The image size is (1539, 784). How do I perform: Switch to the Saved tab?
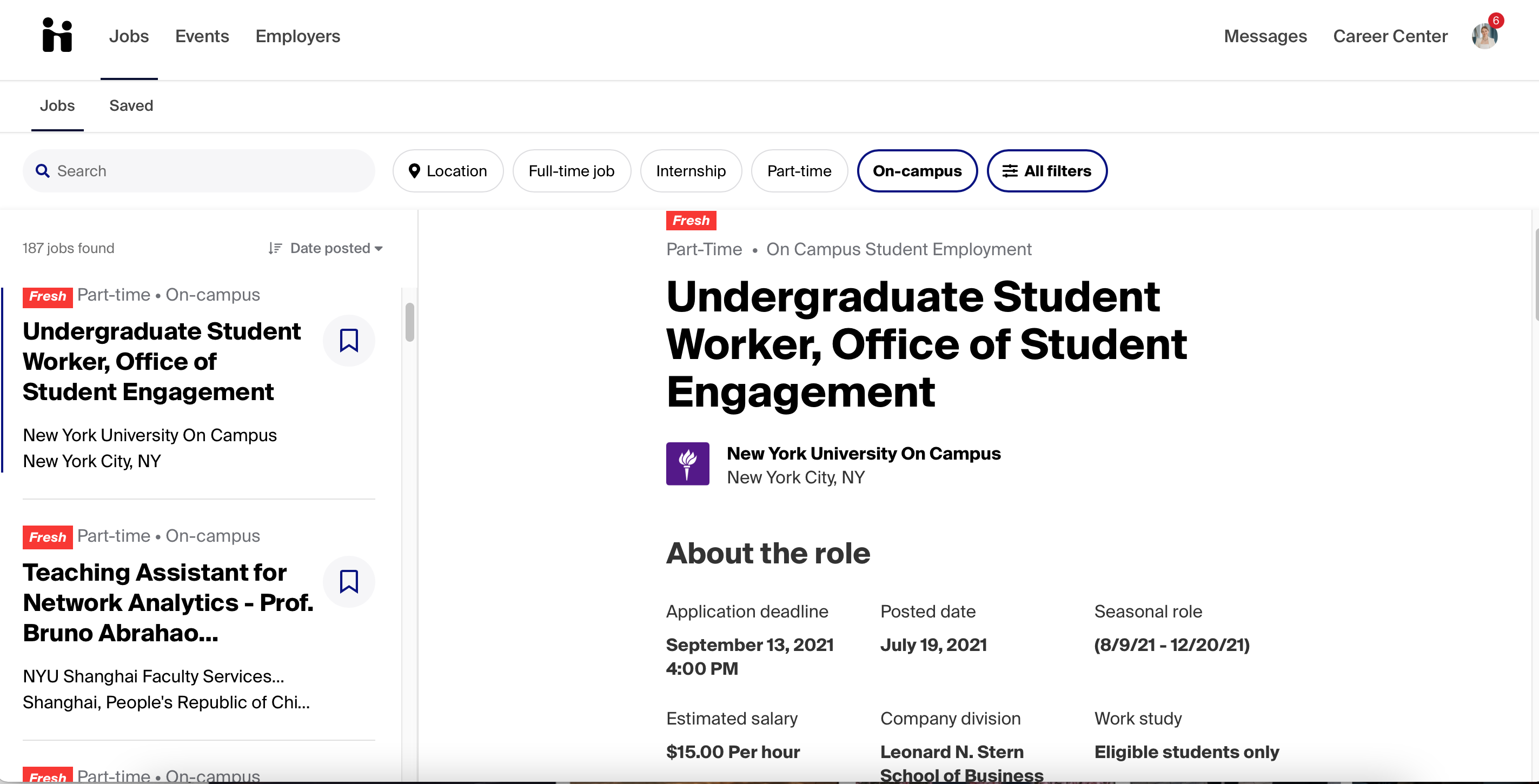coord(131,106)
